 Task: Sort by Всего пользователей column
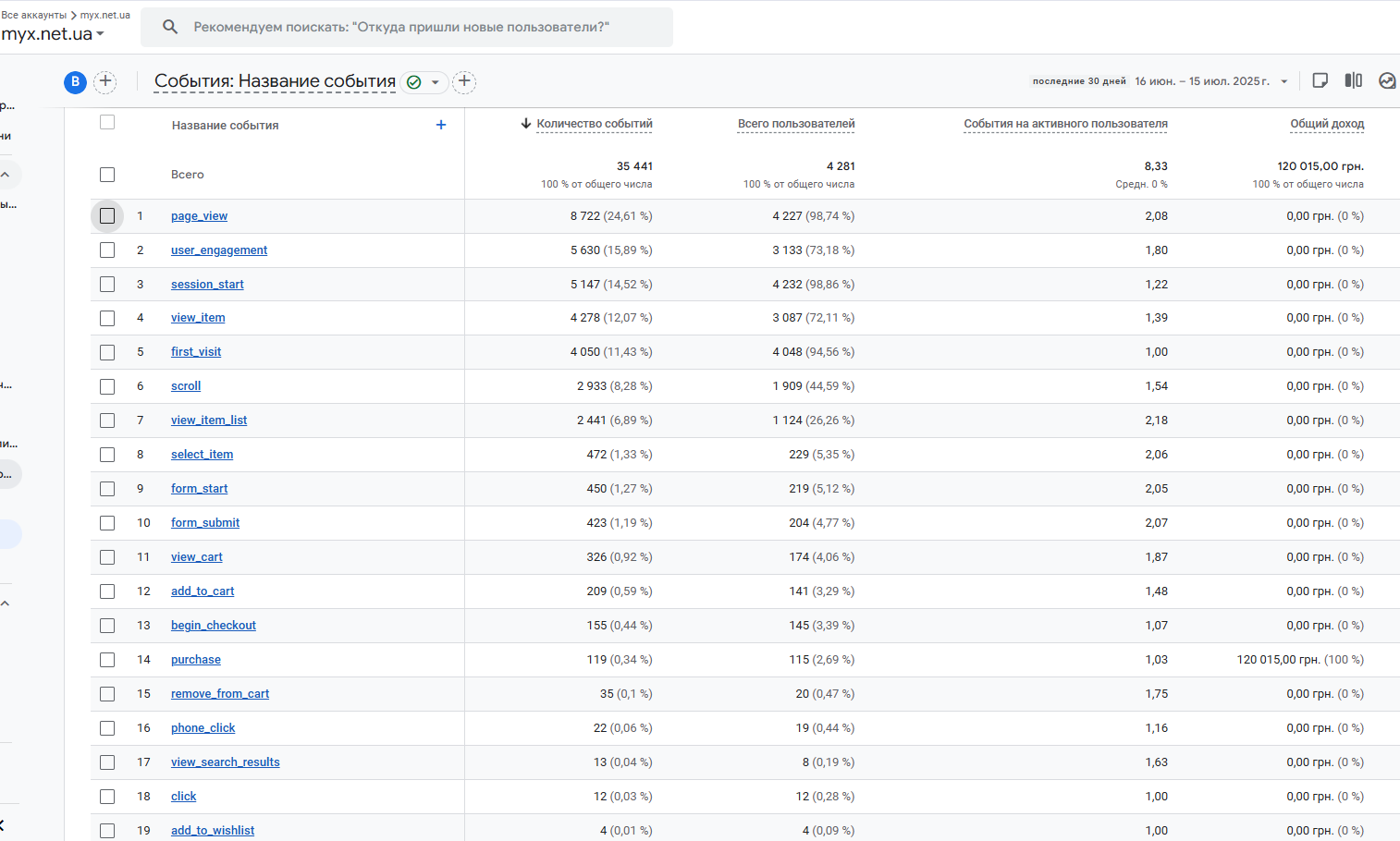tap(796, 124)
